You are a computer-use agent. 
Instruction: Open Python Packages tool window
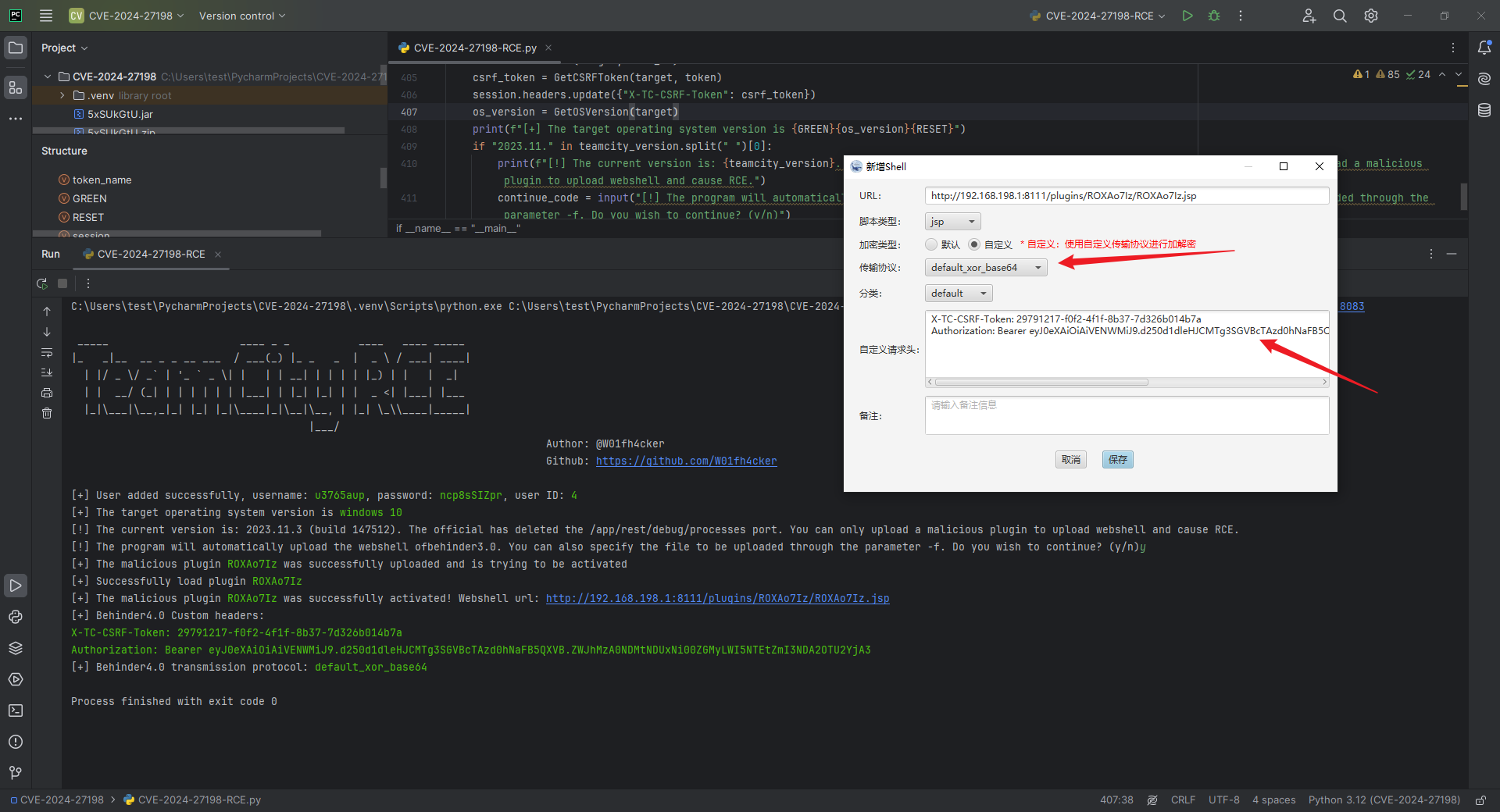point(16,648)
